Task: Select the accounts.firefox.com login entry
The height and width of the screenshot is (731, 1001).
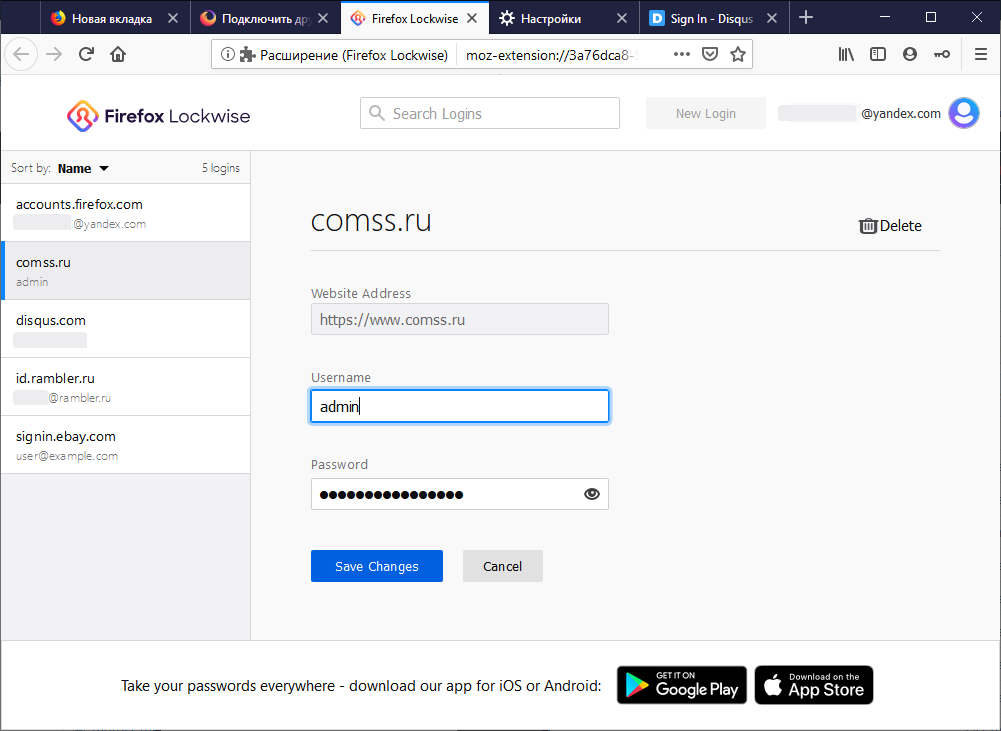Action: point(126,213)
